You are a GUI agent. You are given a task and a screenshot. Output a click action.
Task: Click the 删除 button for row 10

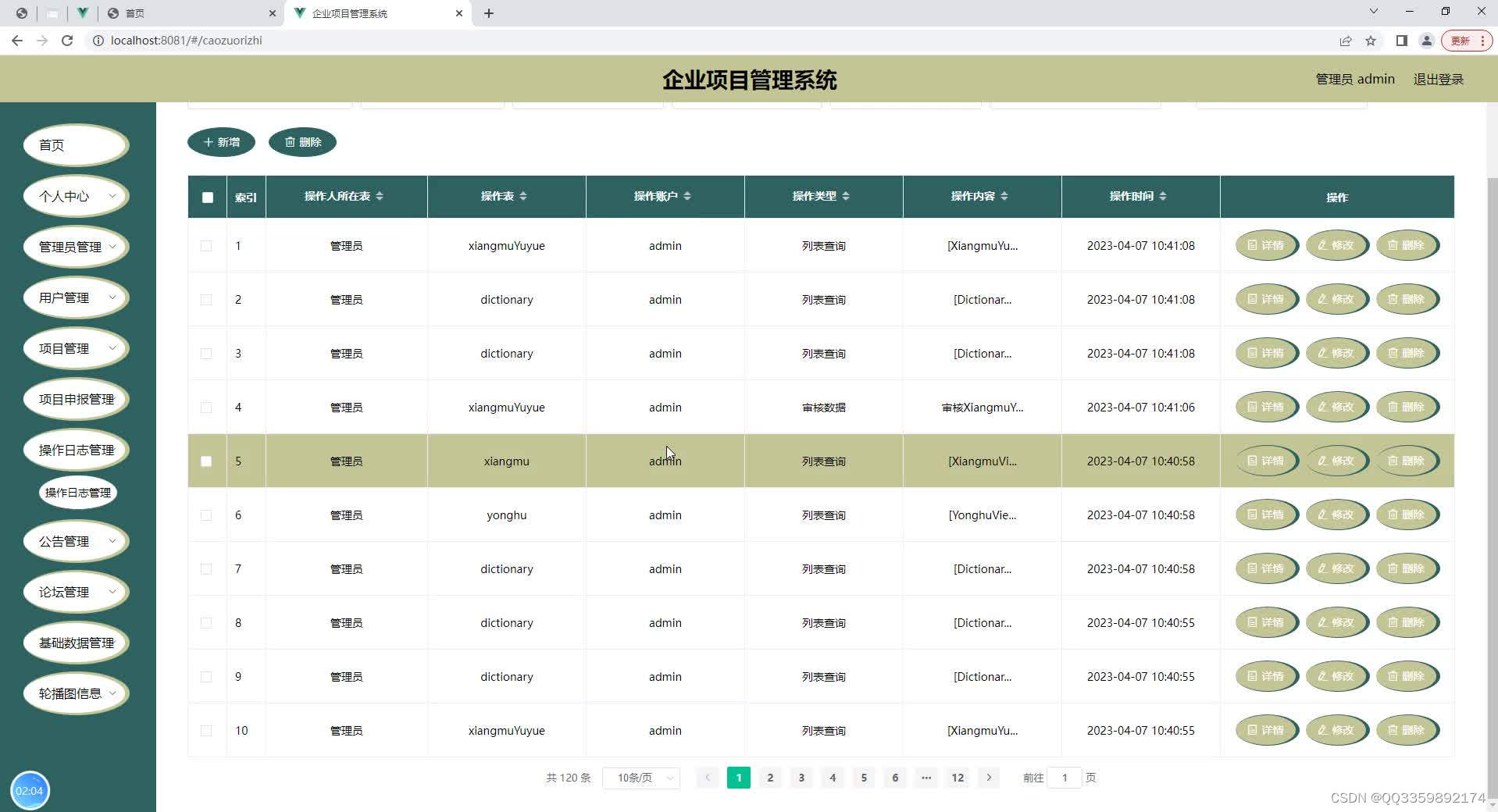tap(1407, 730)
